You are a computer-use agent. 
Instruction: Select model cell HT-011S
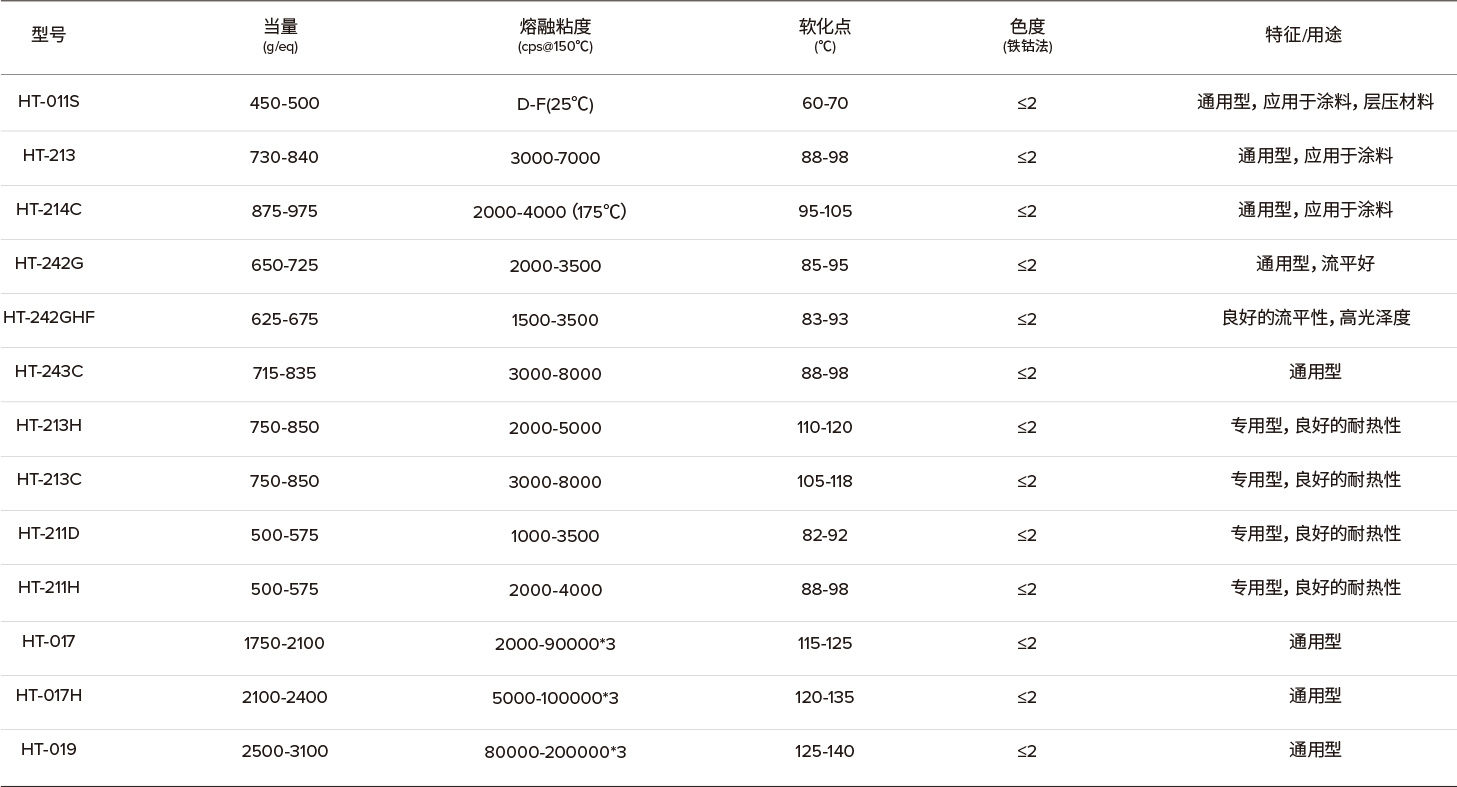(48, 102)
